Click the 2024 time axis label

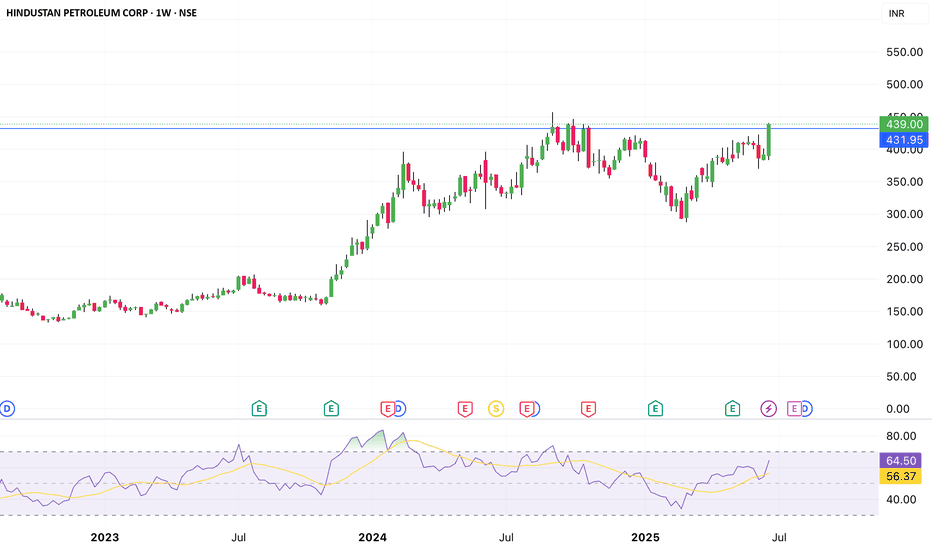(x=373, y=538)
